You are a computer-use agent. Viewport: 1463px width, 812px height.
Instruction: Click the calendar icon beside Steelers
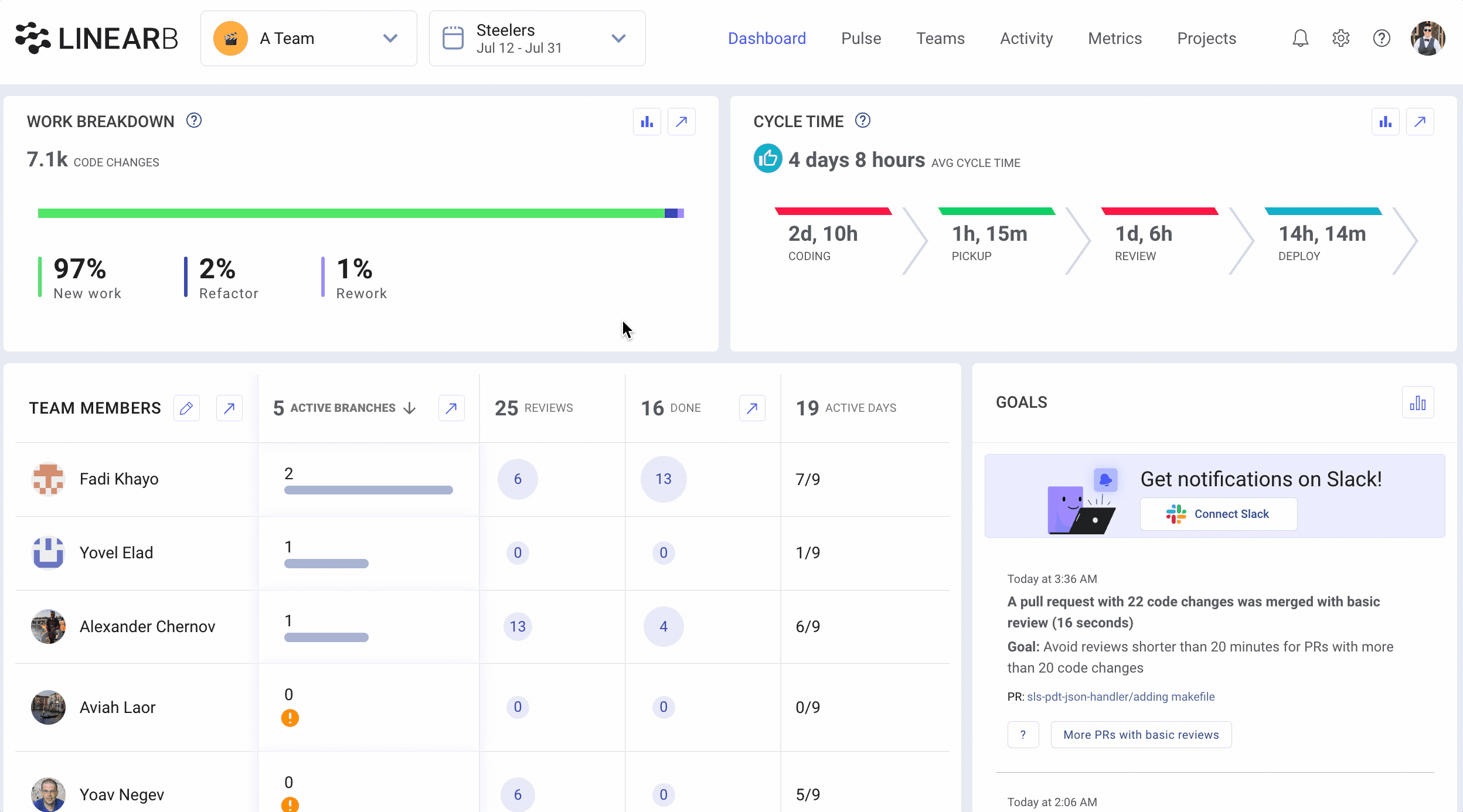coord(453,39)
